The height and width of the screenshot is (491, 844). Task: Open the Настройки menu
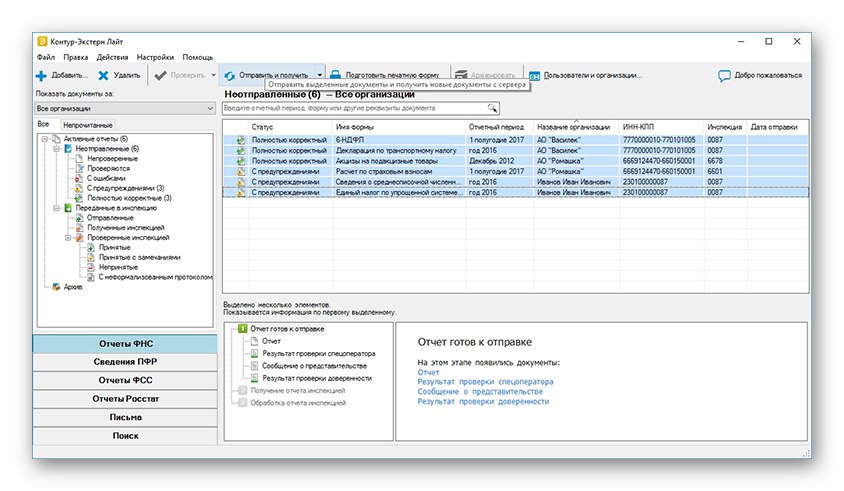click(x=155, y=57)
